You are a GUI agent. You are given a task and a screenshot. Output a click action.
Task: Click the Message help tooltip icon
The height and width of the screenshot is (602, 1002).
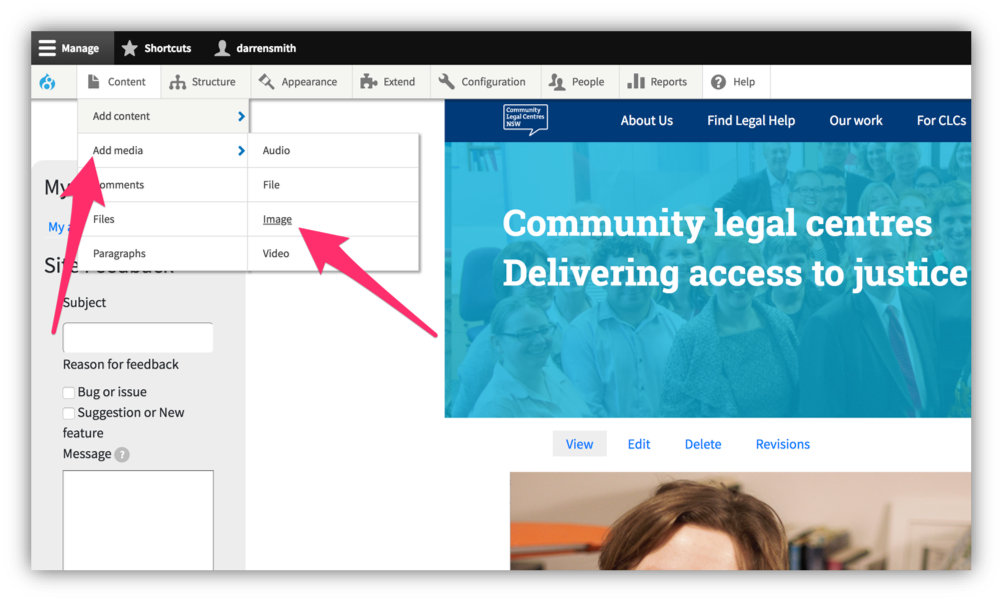pos(121,454)
